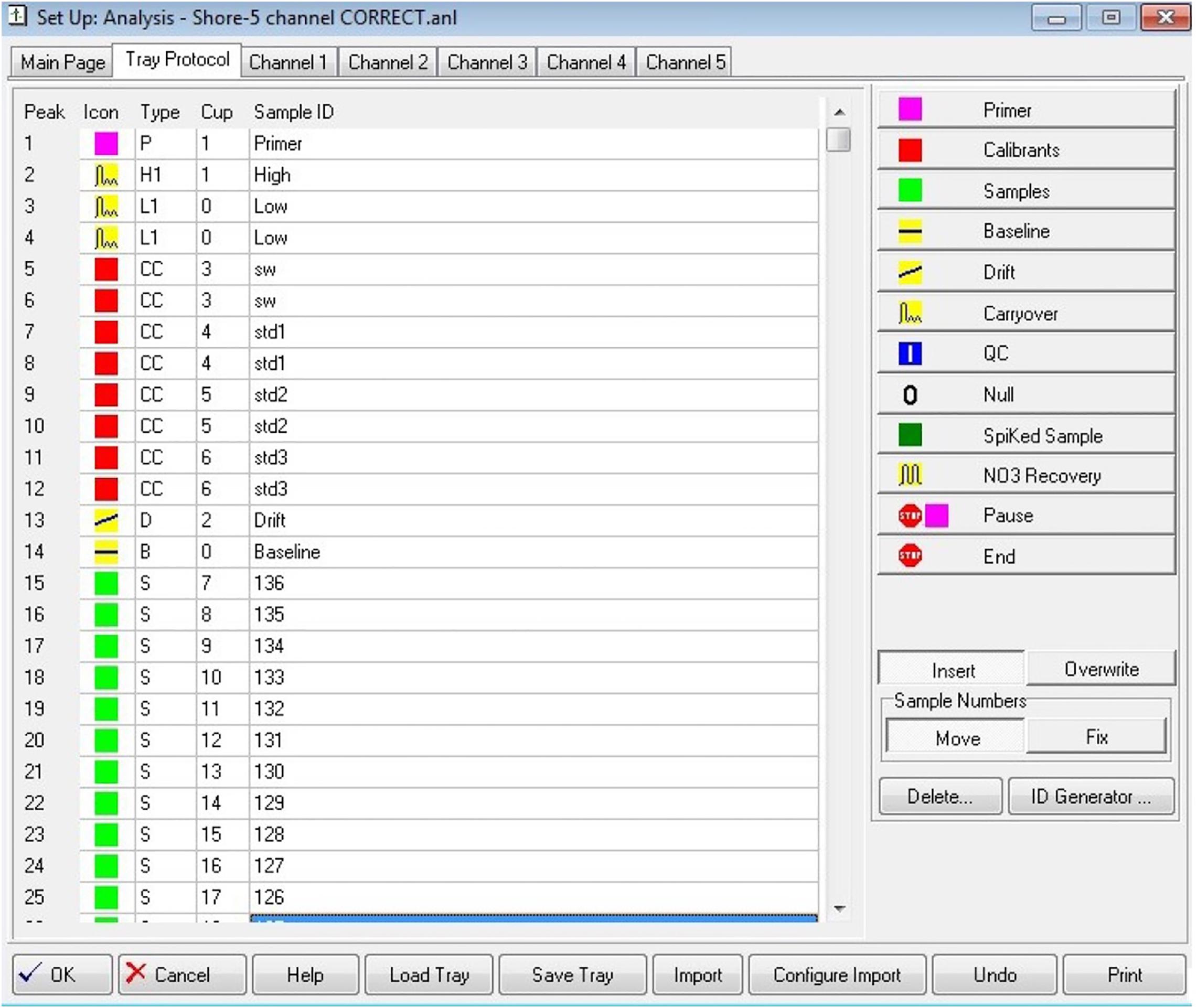The width and height of the screenshot is (1197, 1008).
Task: Click the scroll down arrow of the tray list
Action: click(x=839, y=908)
